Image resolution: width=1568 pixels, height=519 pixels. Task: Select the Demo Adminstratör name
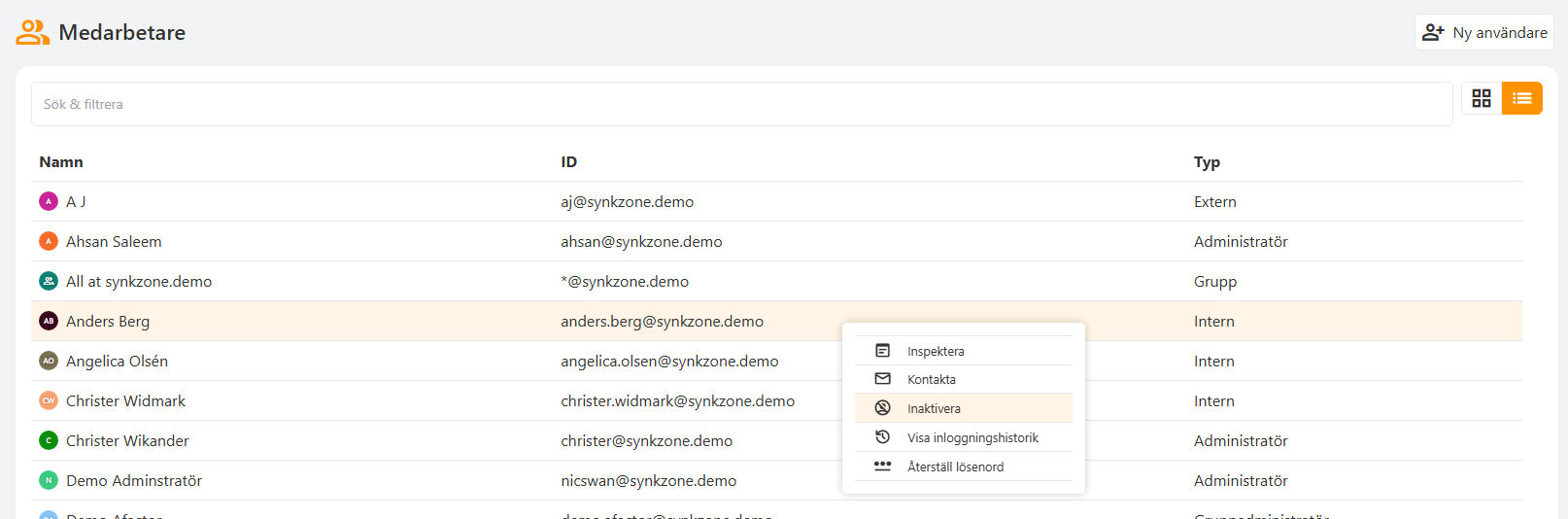tap(134, 480)
